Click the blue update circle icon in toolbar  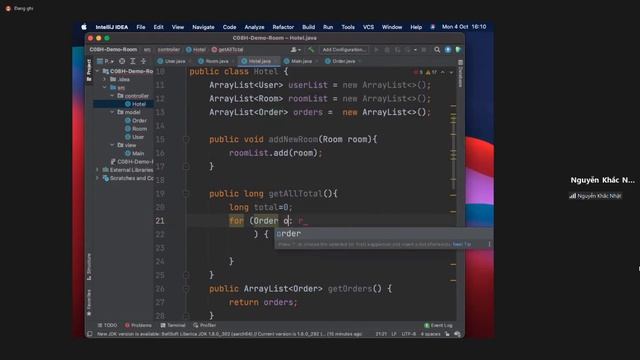pyautogui.click(x=448, y=50)
